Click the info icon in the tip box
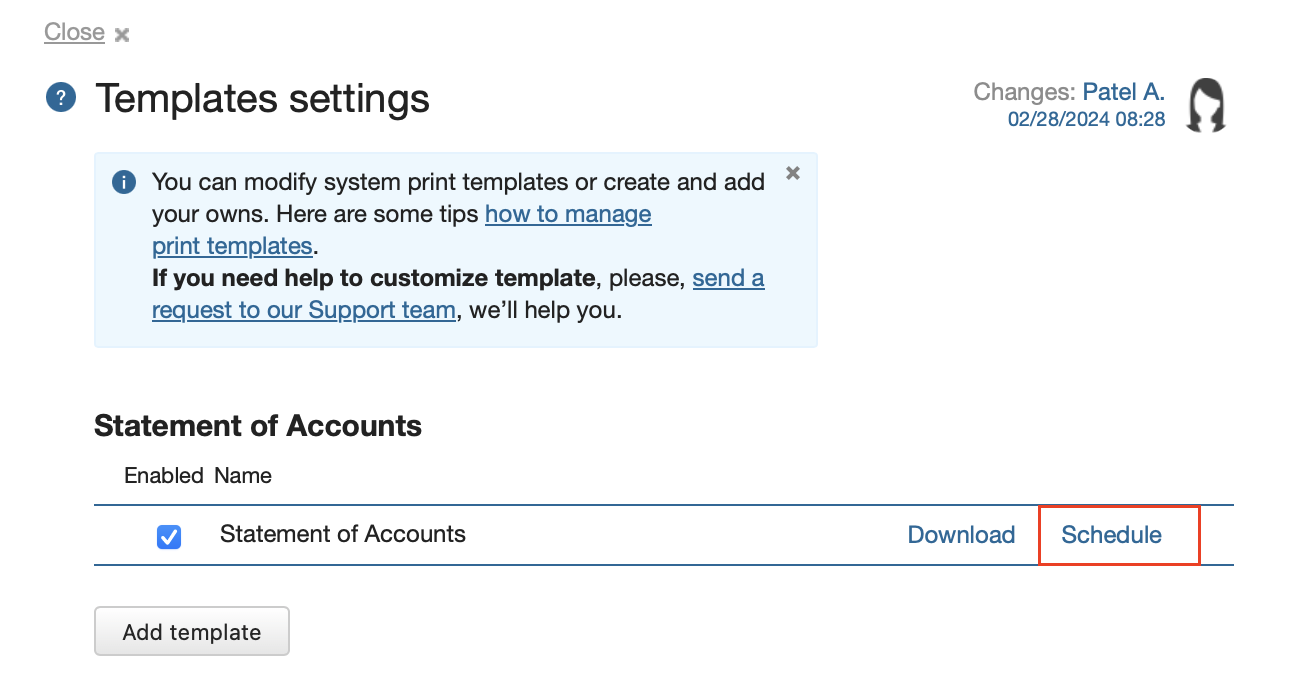Screen dimensions: 1308x684 coord(124,183)
